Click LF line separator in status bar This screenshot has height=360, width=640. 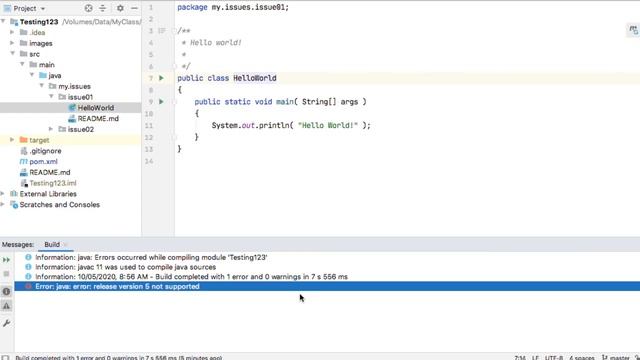point(535,358)
